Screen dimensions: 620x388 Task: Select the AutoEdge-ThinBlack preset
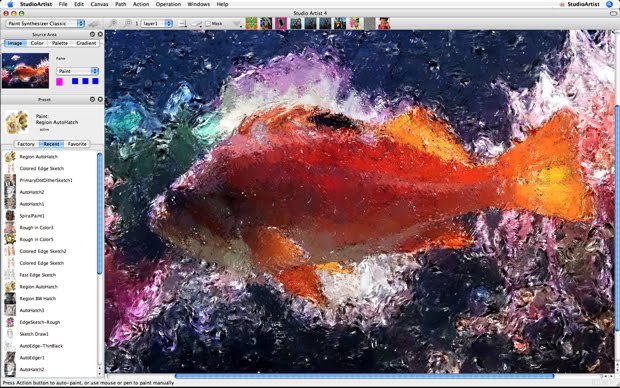pos(49,346)
